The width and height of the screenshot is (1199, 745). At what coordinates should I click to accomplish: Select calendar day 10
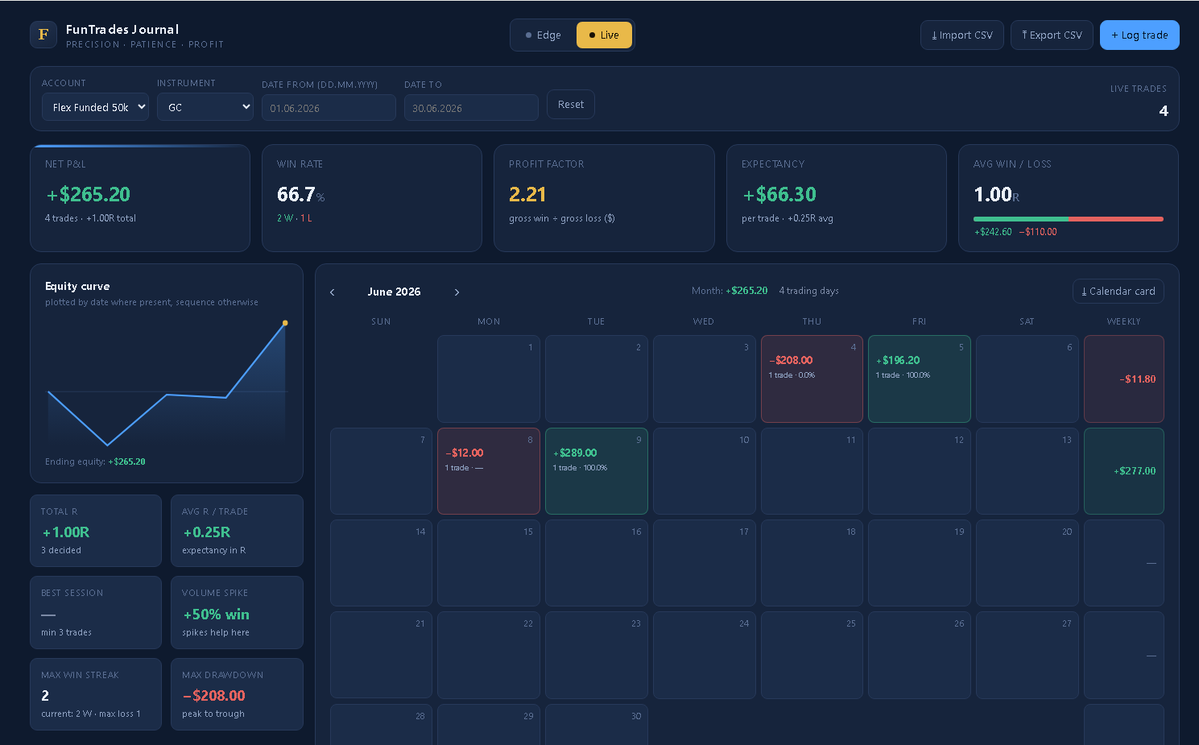(x=703, y=471)
